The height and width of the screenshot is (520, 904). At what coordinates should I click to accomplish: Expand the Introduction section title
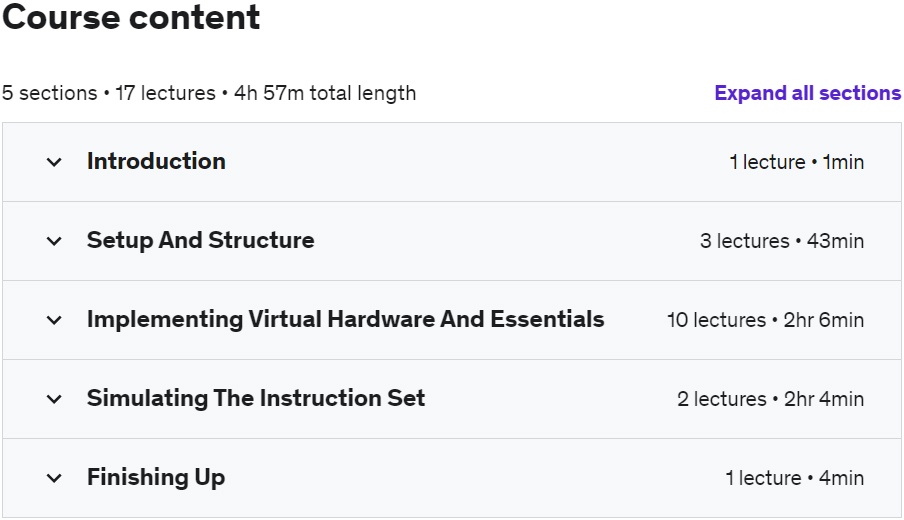click(156, 161)
